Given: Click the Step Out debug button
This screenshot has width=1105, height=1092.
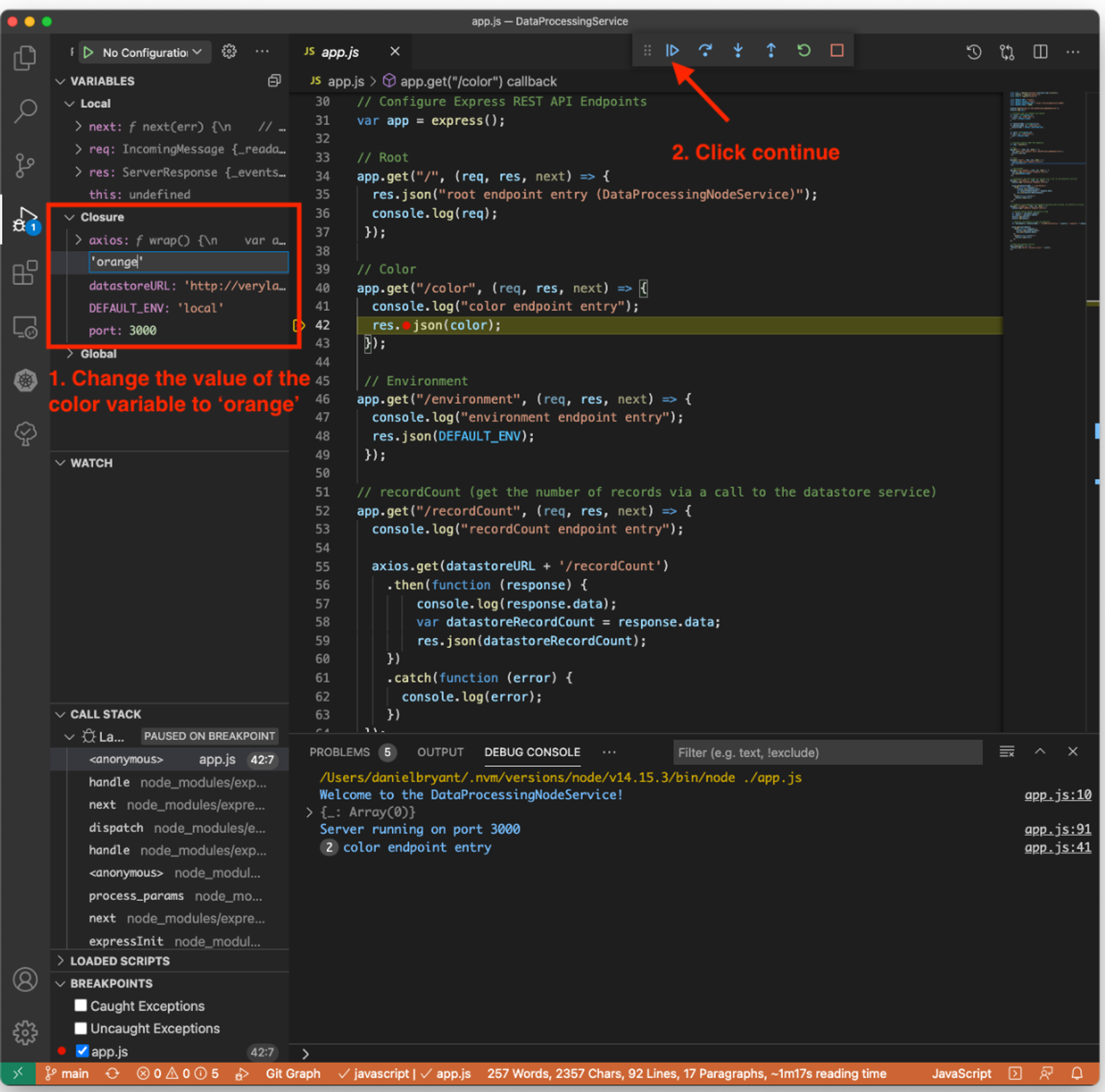Looking at the screenshot, I should [771, 51].
